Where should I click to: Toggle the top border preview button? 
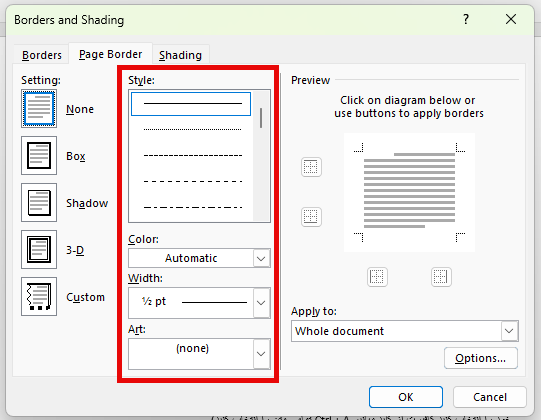pos(311,167)
